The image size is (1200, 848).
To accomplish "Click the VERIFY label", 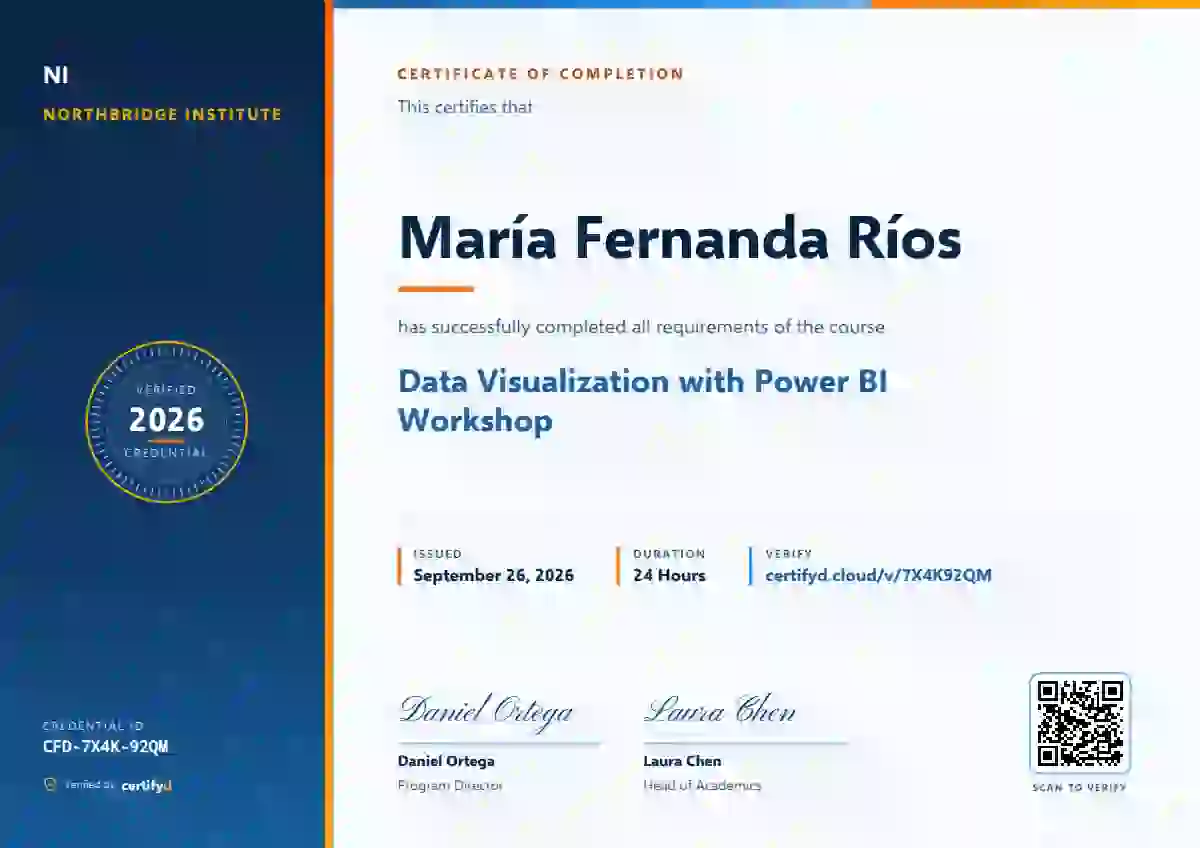I will coord(789,554).
